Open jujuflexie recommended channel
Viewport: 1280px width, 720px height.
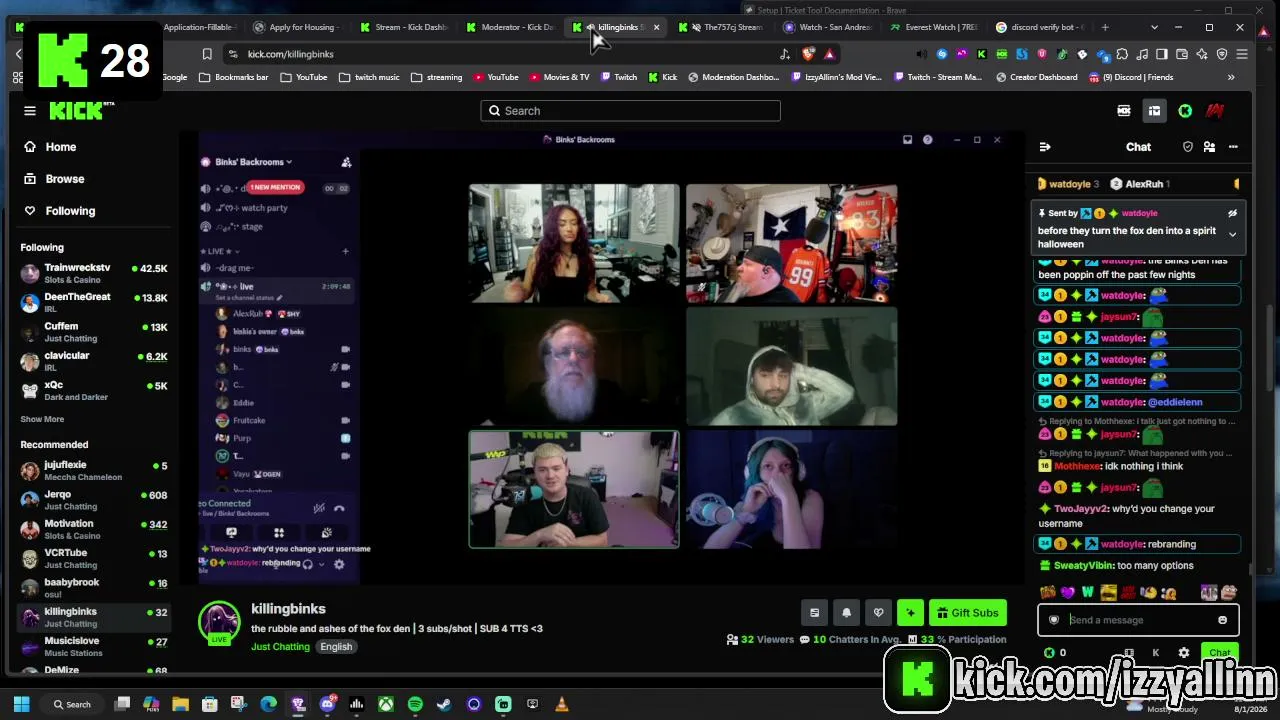[94, 470]
